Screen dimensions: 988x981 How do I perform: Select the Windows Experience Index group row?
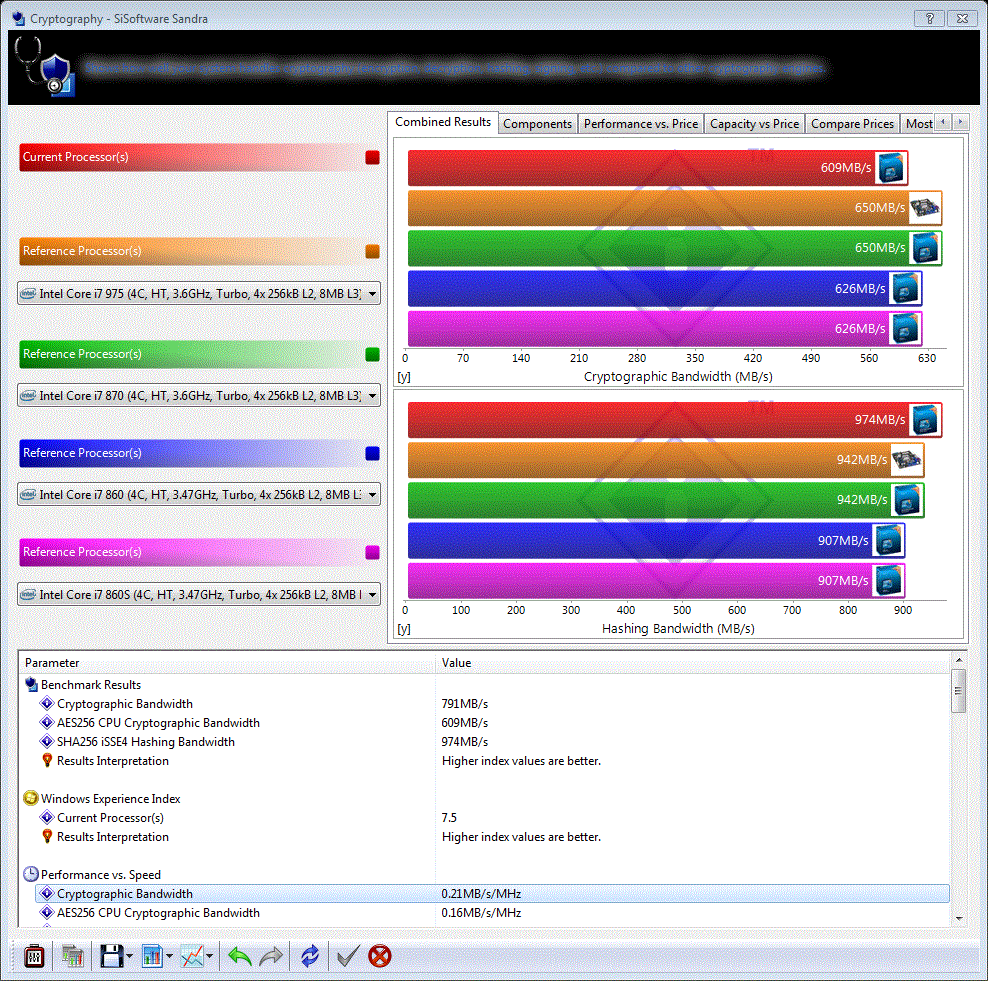point(484,798)
